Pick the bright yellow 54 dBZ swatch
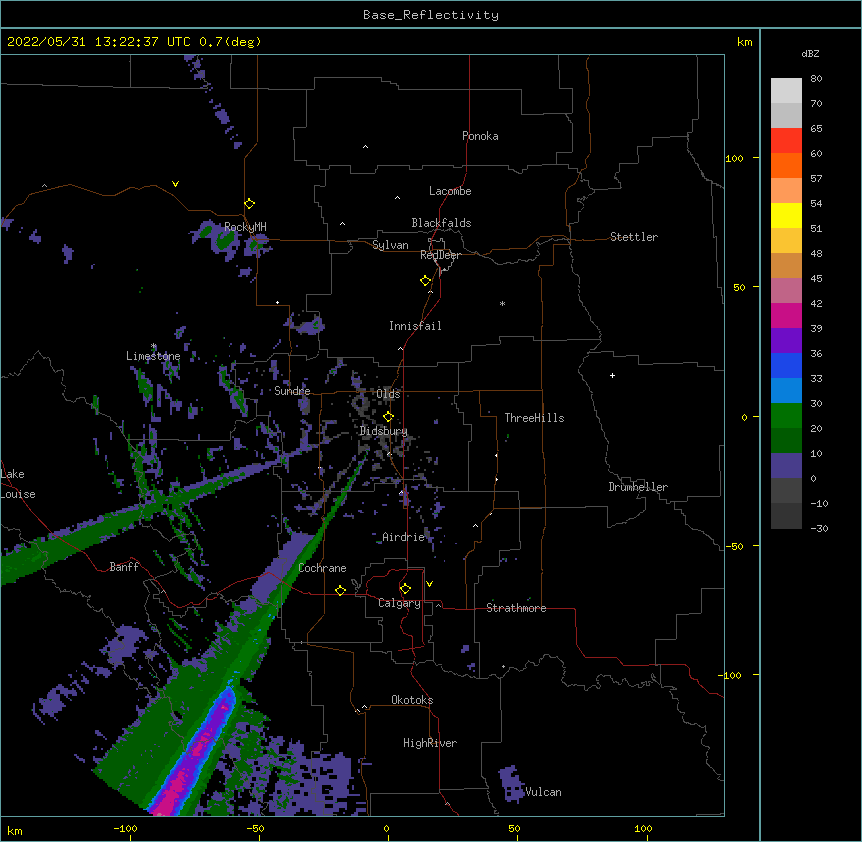 (x=786, y=215)
